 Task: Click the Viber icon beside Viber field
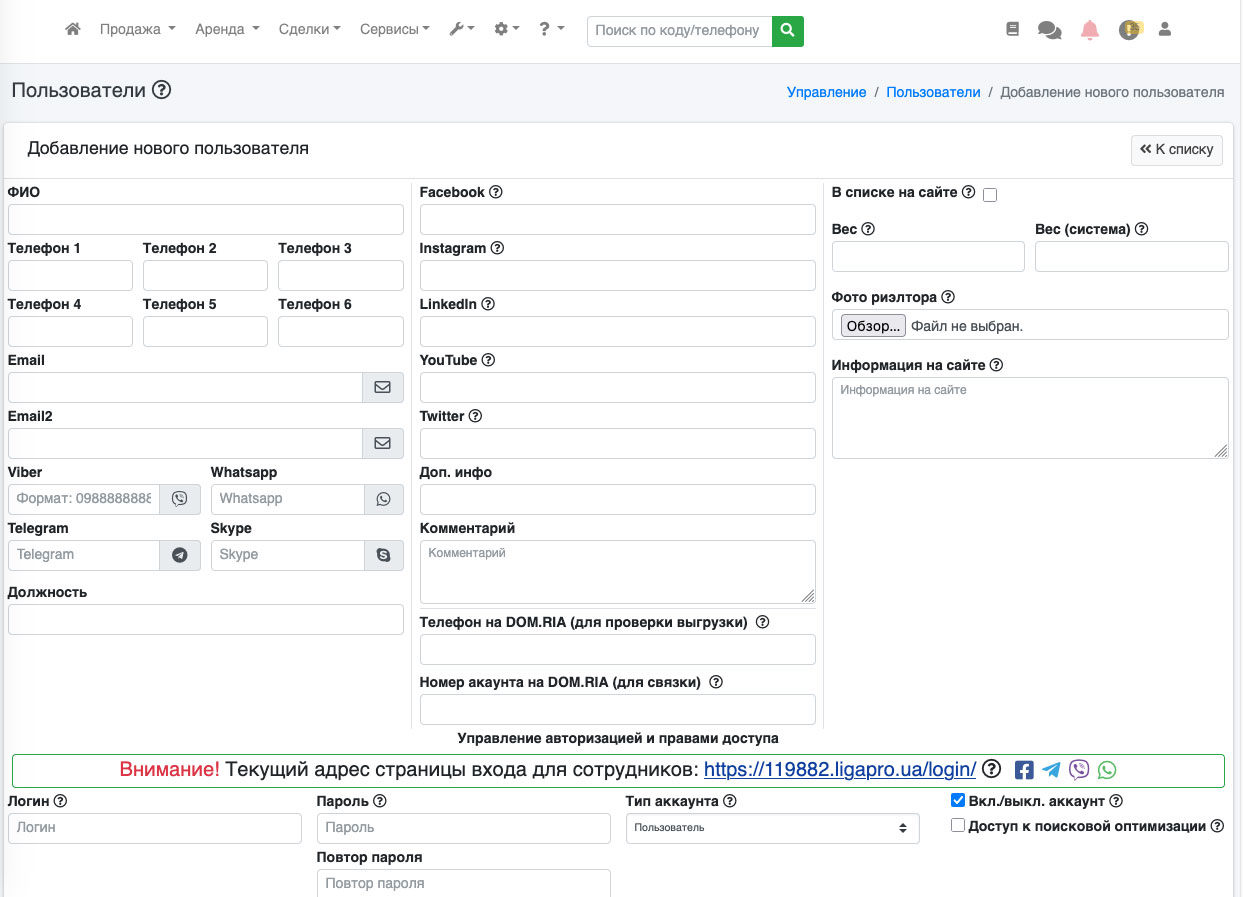[x=180, y=499]
